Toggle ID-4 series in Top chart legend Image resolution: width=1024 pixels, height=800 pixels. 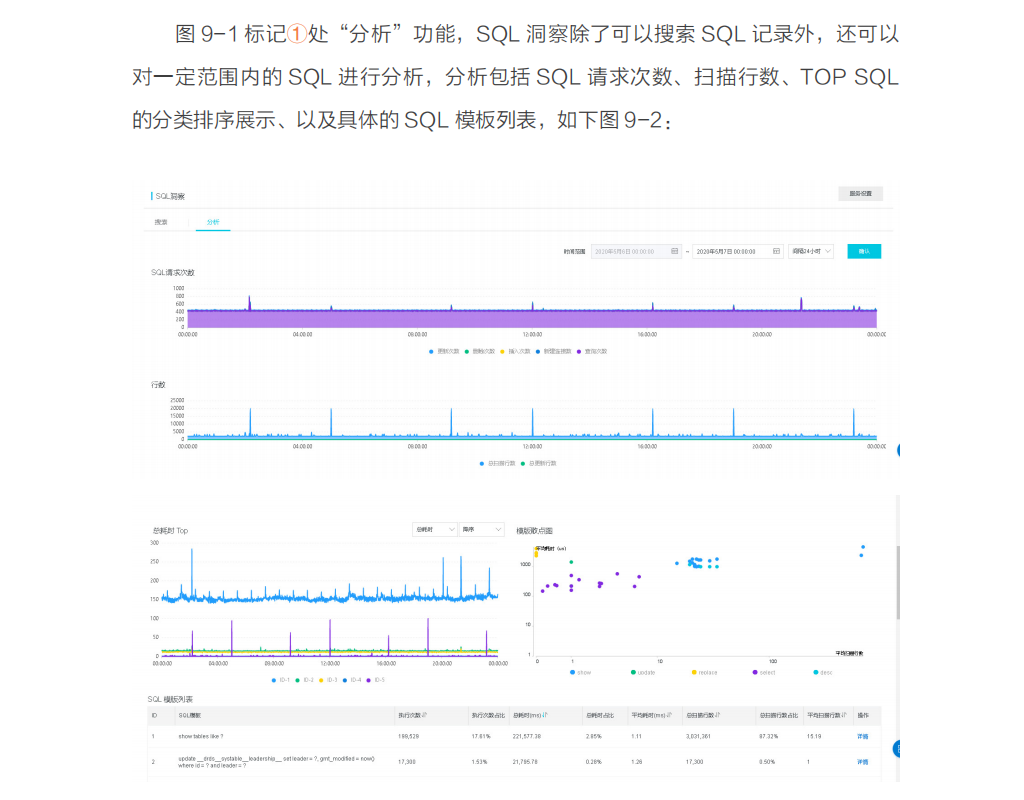[x=352, y=680]
